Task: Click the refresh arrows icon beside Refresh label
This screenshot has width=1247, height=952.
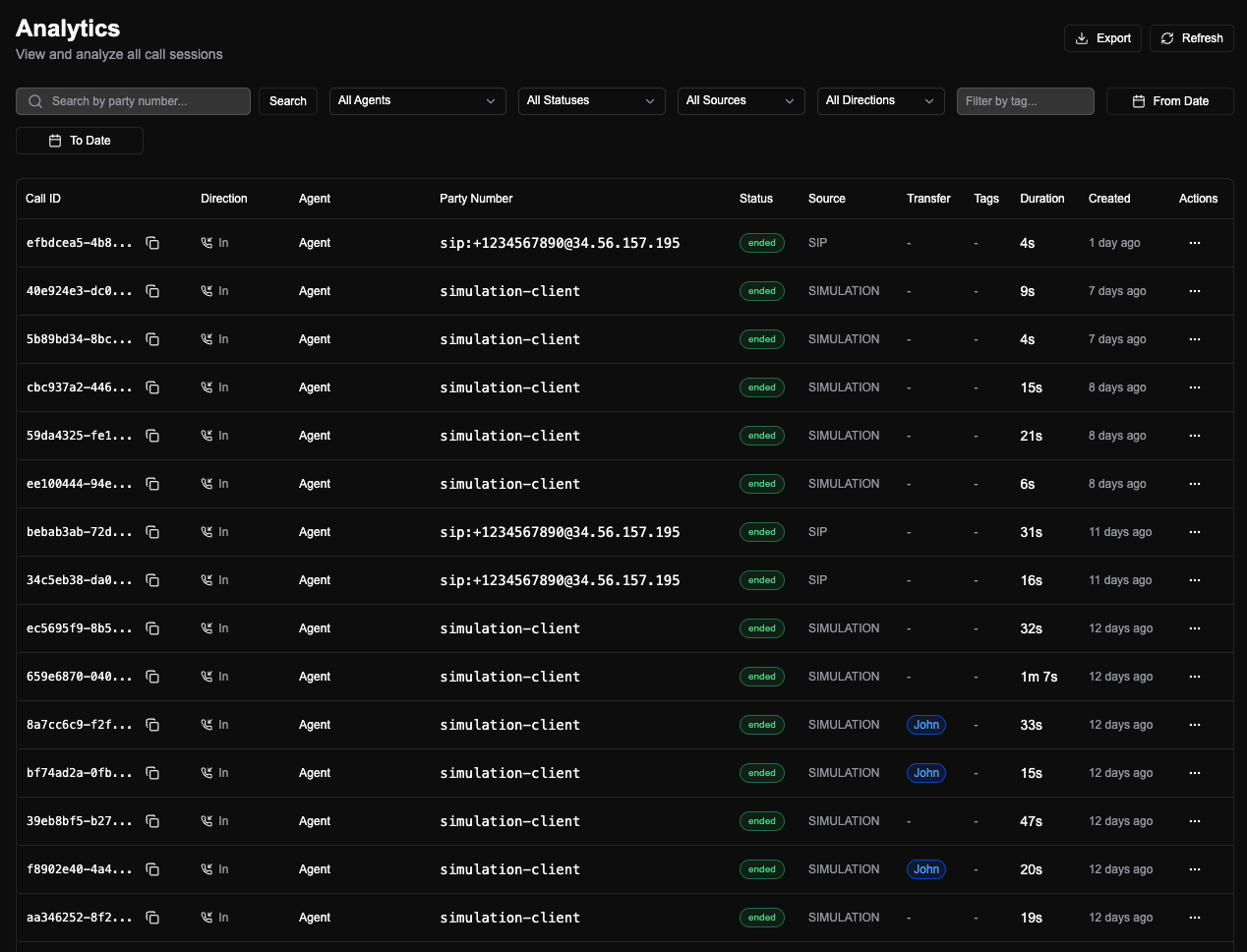Action: coord(1167,37)
